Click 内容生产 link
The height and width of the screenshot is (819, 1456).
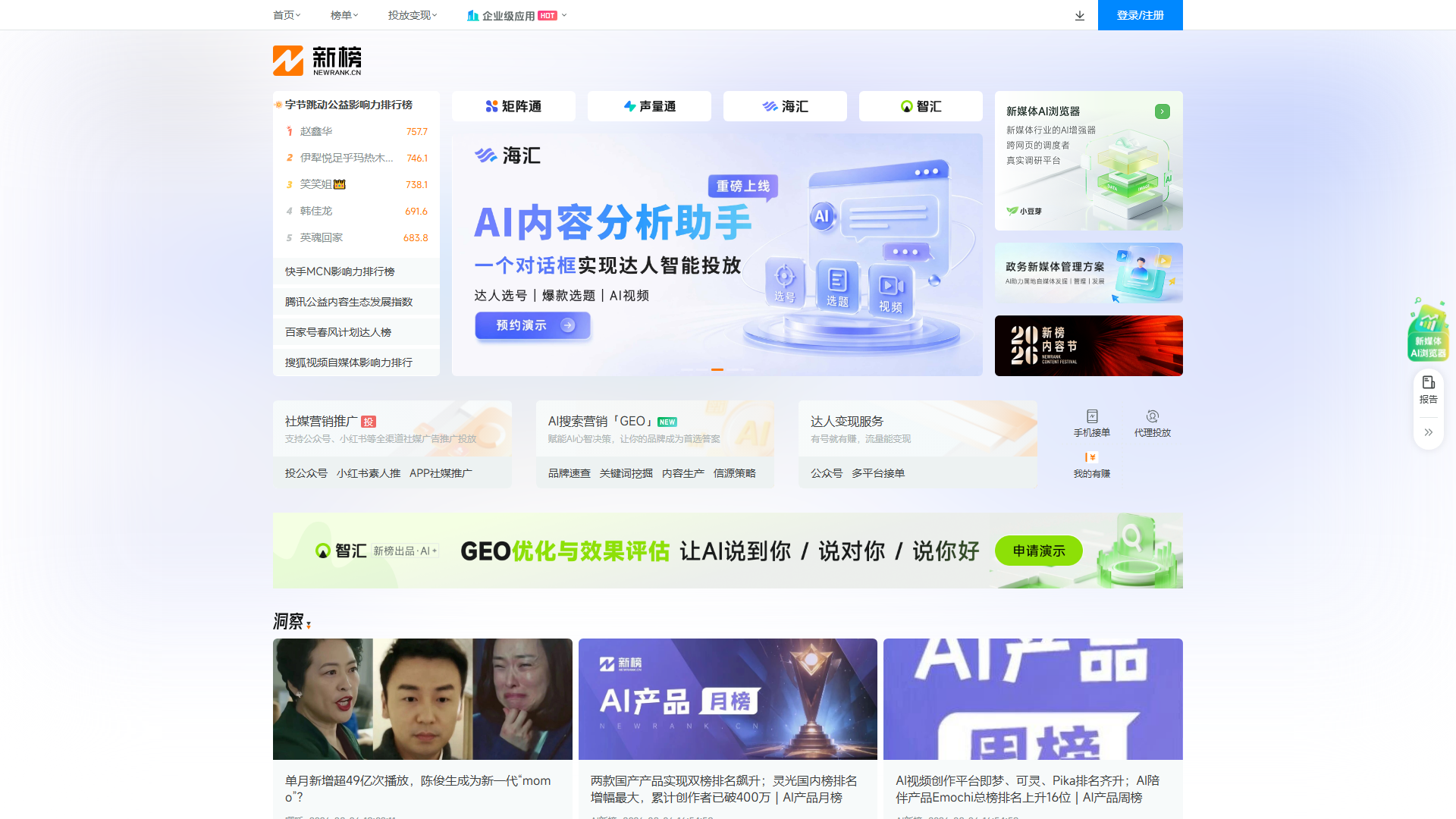pyautogui.click(x=683, y=473)
